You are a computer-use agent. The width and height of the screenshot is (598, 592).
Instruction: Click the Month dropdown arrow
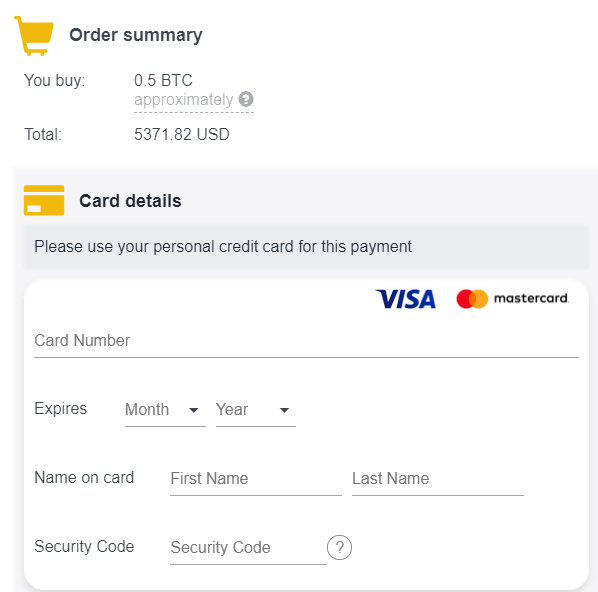(x=194, y=410)
